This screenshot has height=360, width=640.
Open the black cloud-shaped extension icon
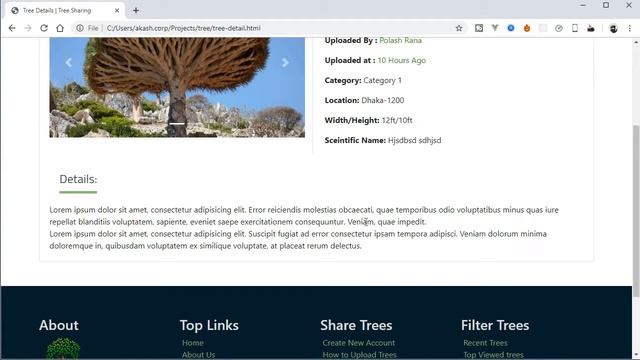pos(591,28)
